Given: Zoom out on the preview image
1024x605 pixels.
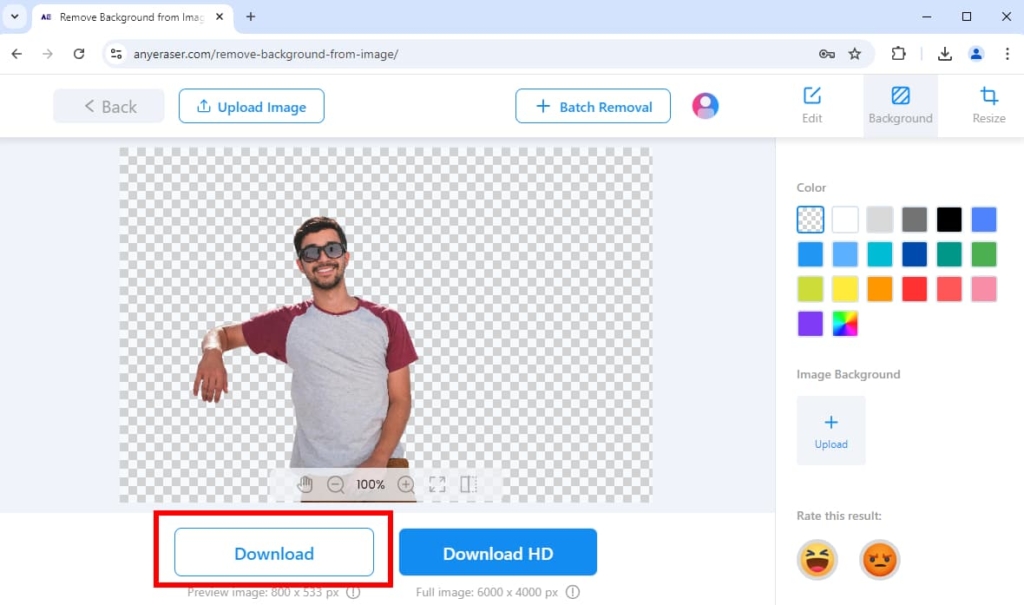Looking at the screenshot, I should 336,485.
